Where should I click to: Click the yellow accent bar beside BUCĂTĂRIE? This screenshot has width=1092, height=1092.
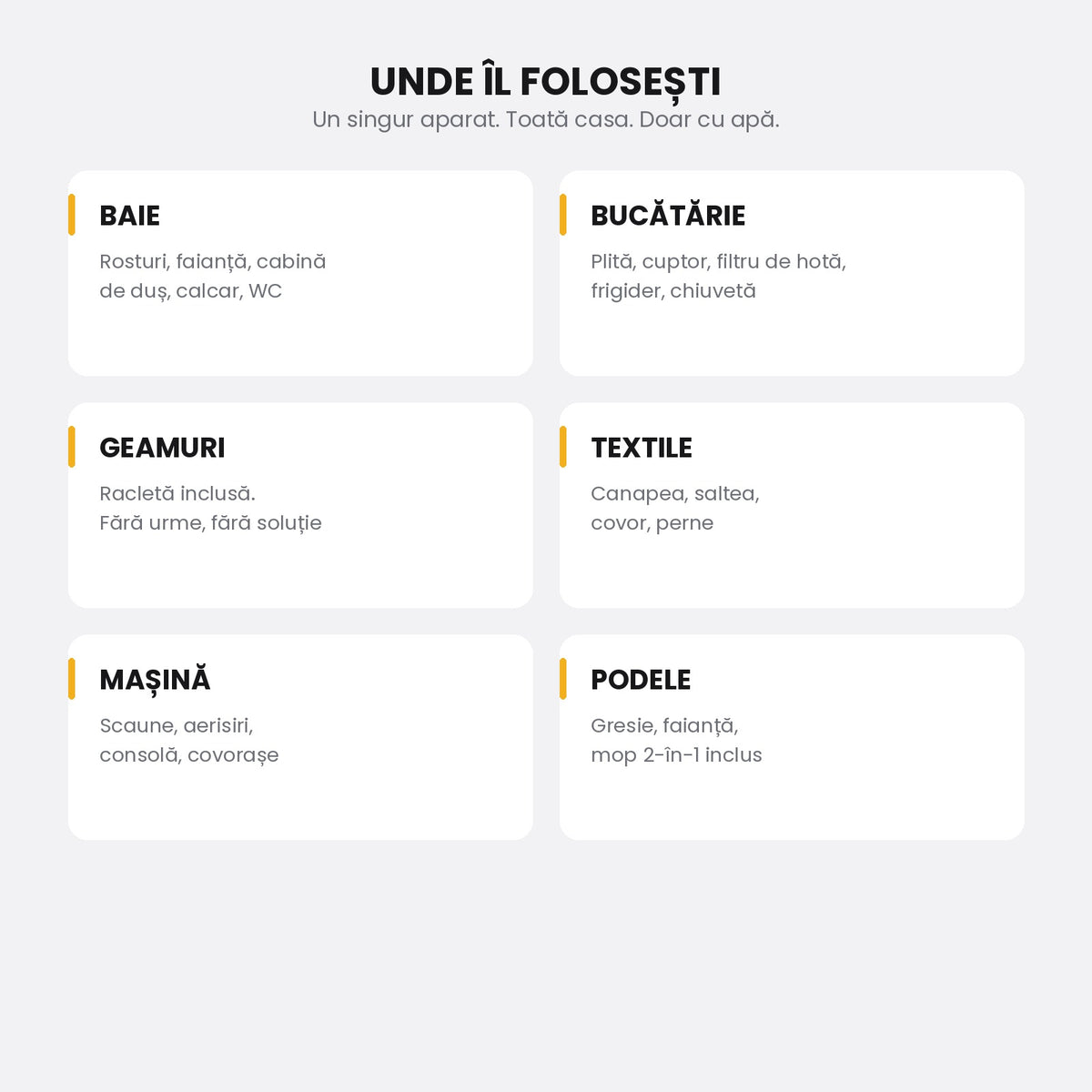[563, 215]
